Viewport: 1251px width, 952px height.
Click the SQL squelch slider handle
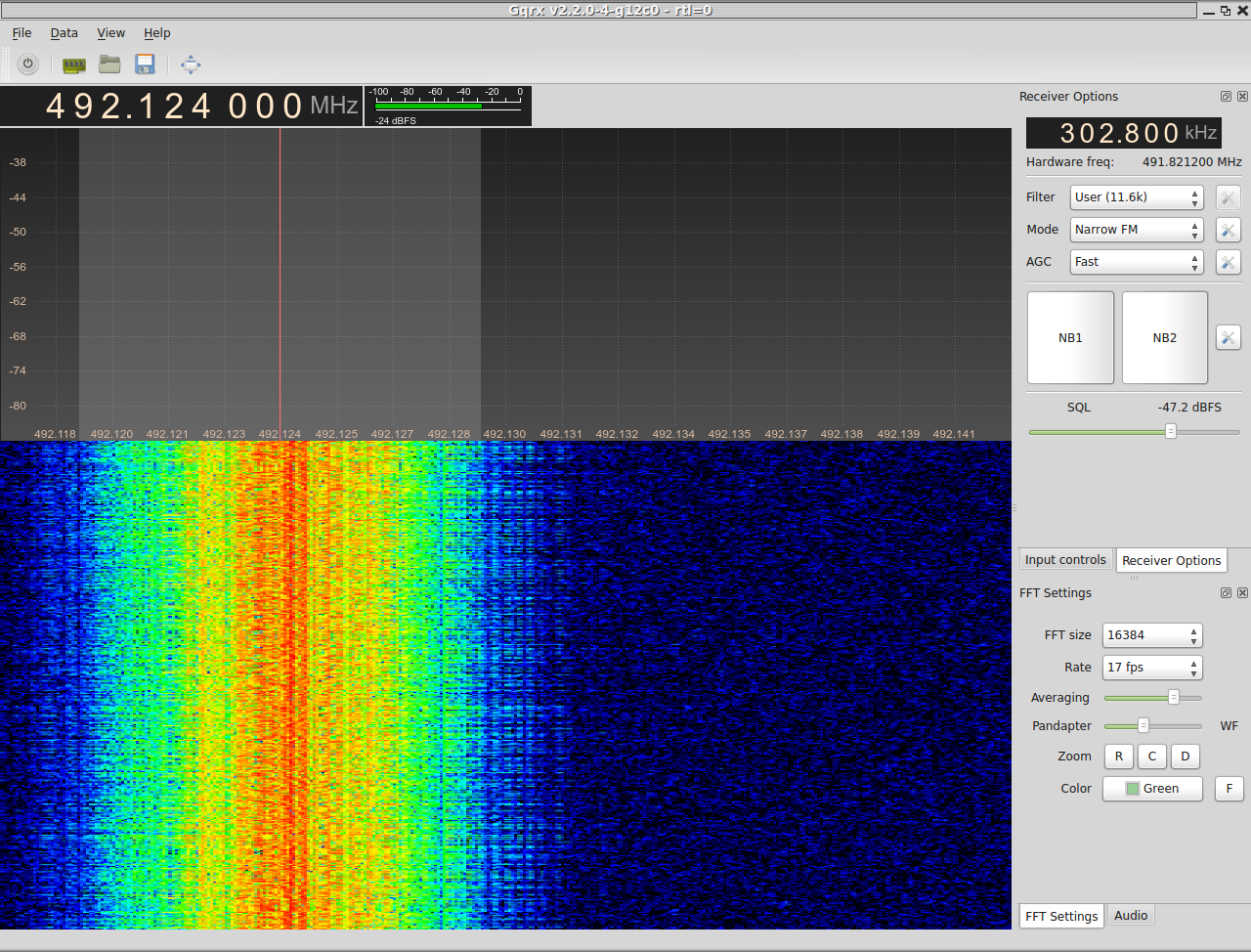tap(1170, 431)
